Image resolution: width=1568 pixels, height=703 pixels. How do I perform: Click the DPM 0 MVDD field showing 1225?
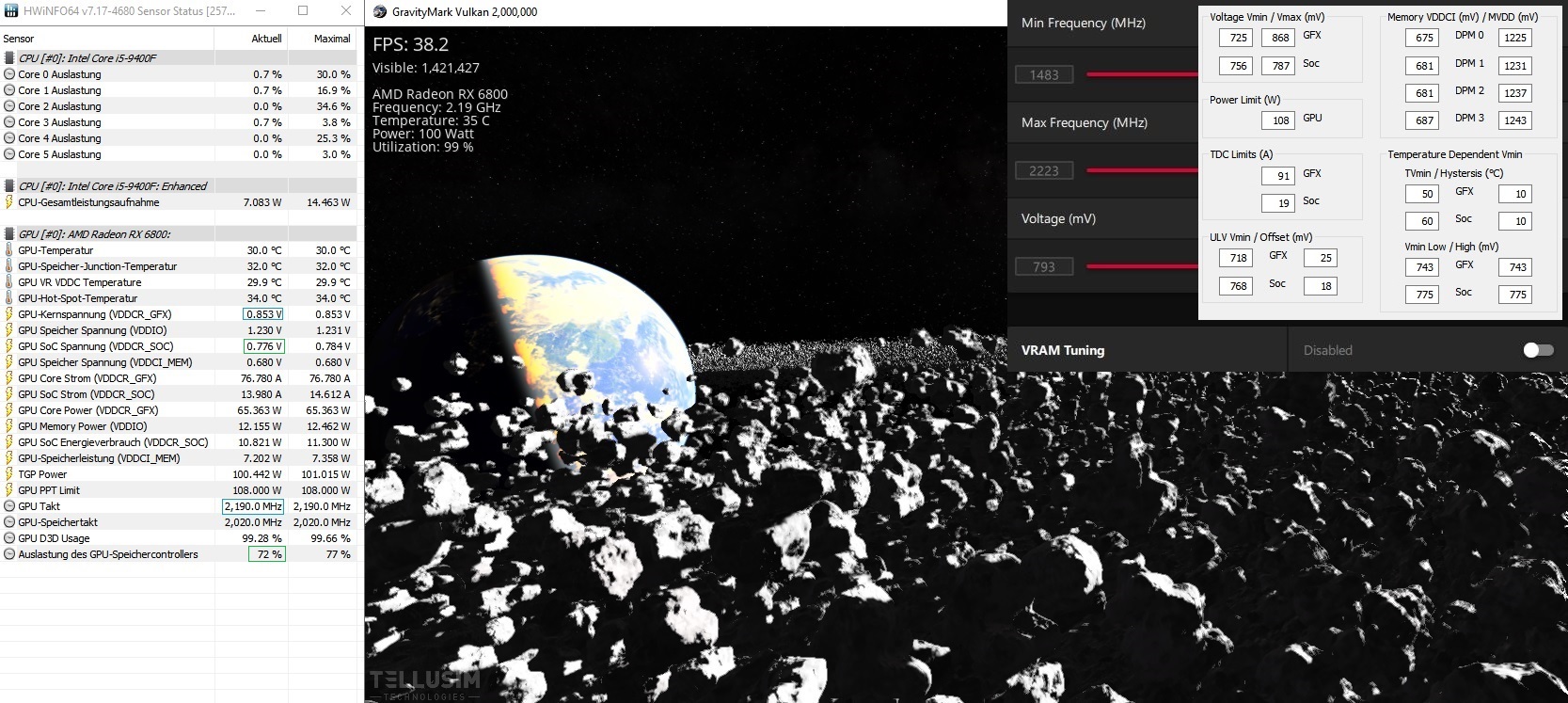coord(1514,38)
